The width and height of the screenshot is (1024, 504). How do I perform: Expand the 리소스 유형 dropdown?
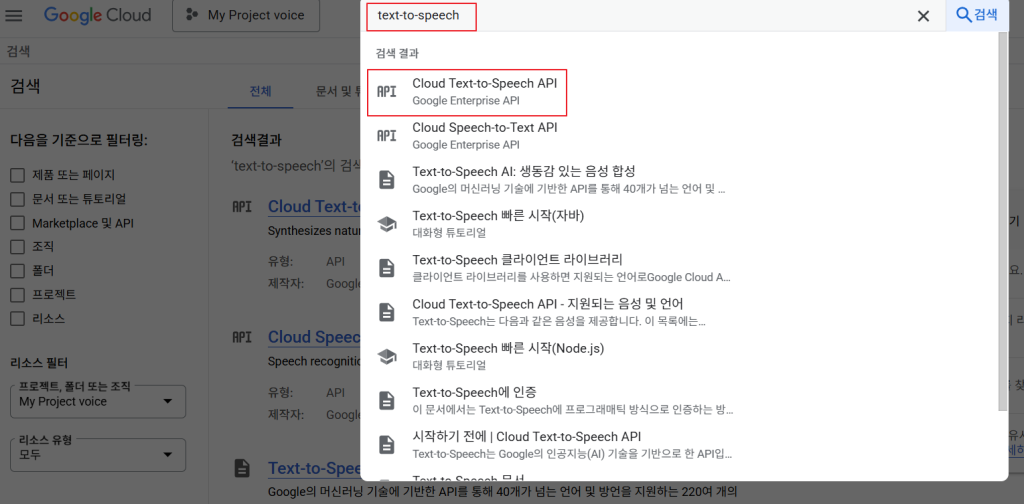click(97, 454)
